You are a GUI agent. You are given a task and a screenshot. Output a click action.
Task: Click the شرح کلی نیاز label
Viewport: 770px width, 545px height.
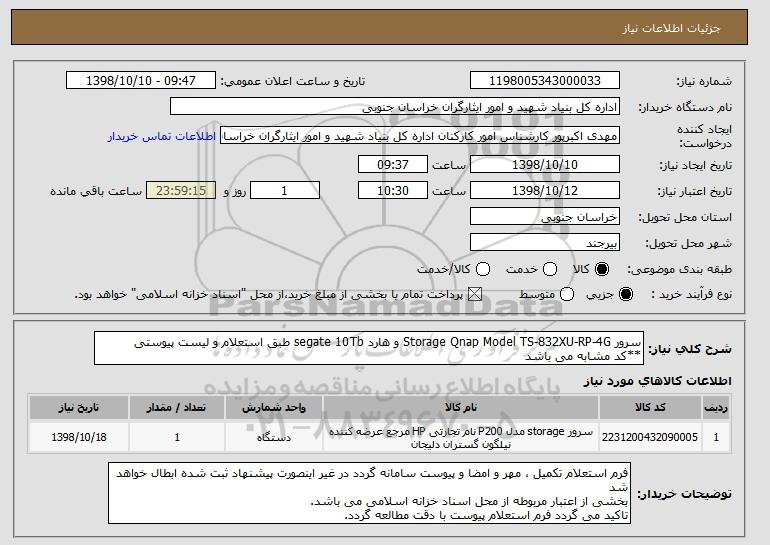click(x=690, y=349)
